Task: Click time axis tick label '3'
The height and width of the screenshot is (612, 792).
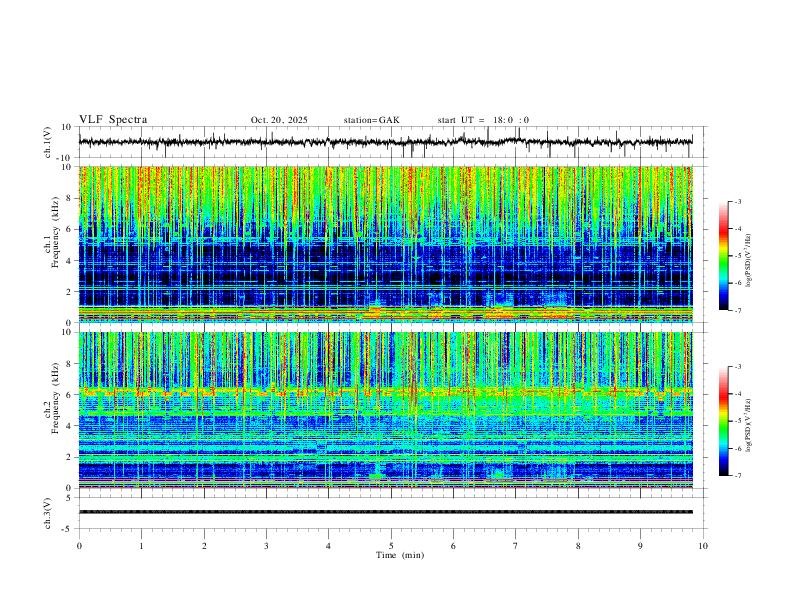Action: (266, 546)
